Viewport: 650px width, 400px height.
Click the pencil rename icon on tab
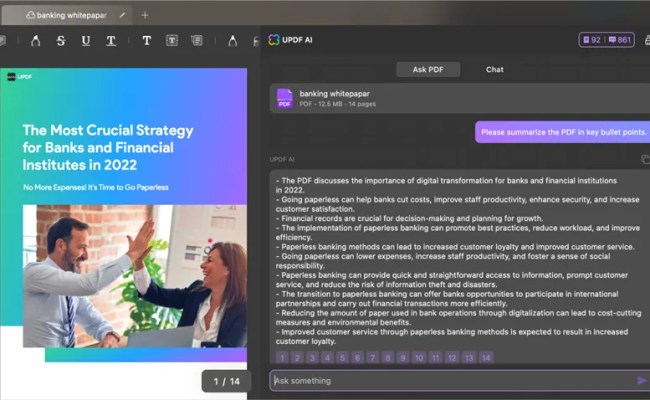pos(122,15)
